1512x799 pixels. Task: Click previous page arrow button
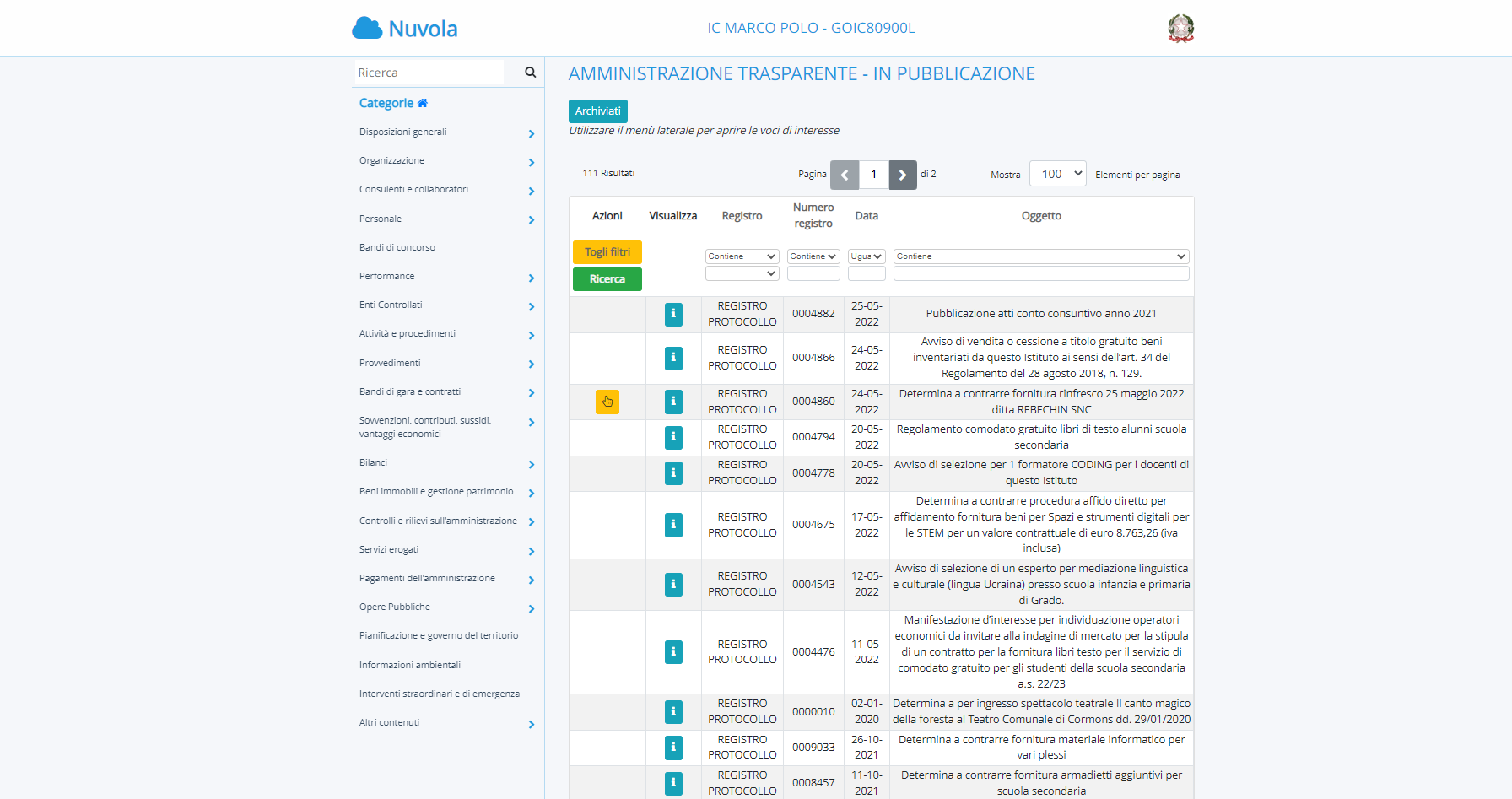845,175
